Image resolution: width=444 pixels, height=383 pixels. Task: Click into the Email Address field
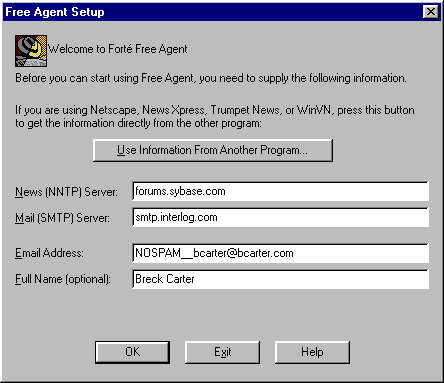[280, 253]
